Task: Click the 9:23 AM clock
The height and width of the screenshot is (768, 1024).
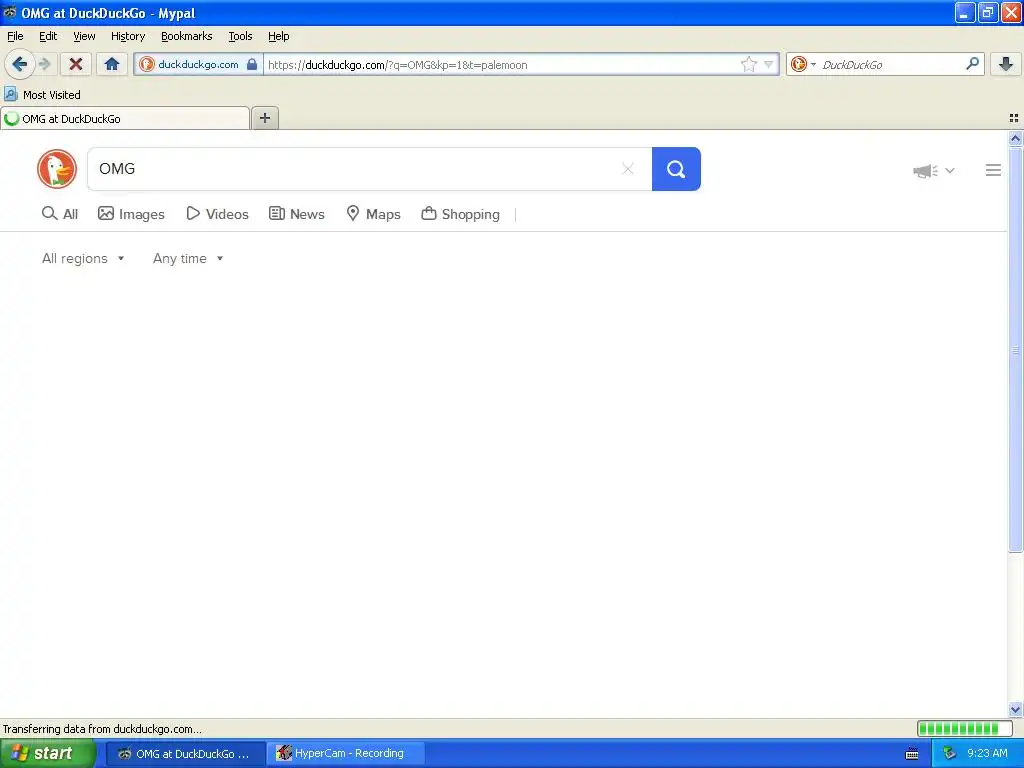Action: tap(987, 754)
